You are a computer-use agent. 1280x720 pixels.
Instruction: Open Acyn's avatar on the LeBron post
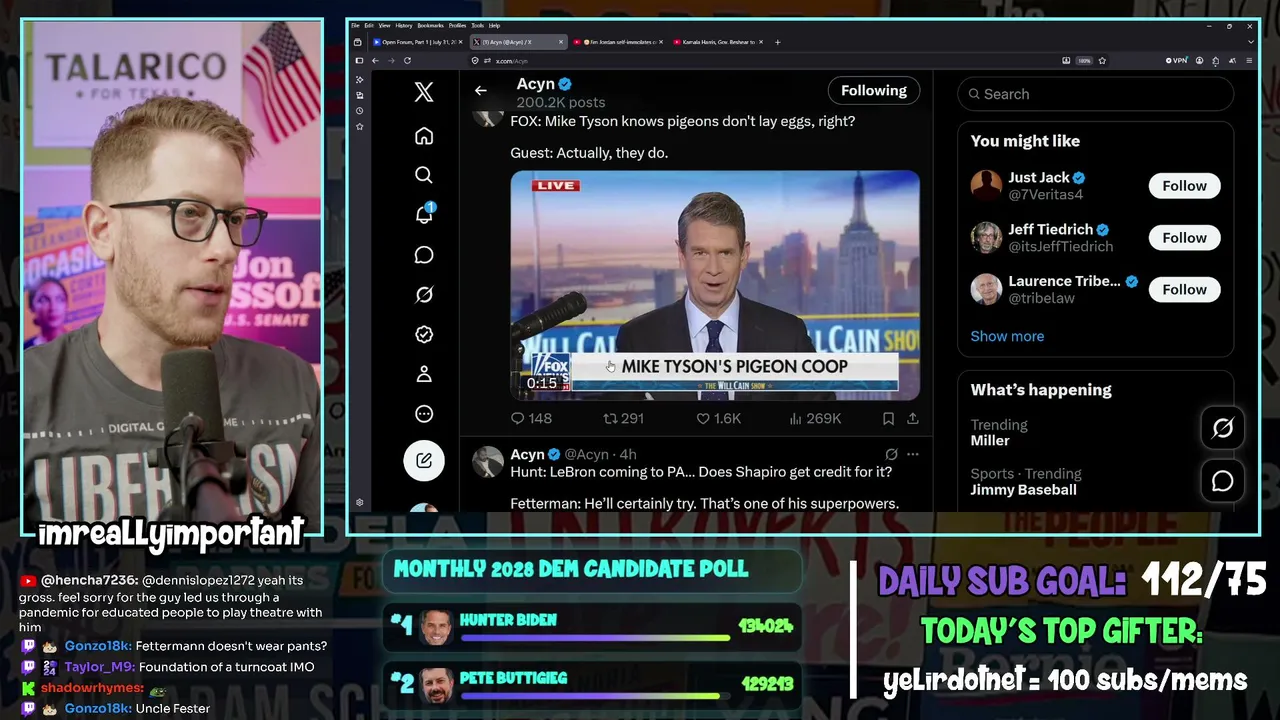tap(488, 462)
